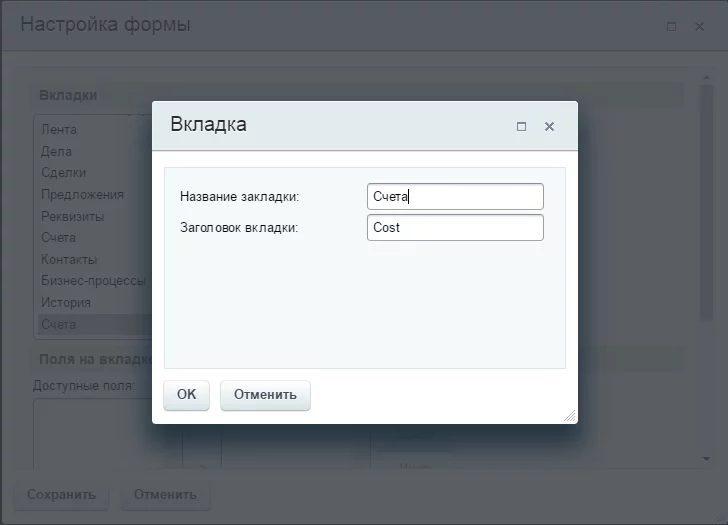Maximize the Вкладка dialog

[521, 127]
